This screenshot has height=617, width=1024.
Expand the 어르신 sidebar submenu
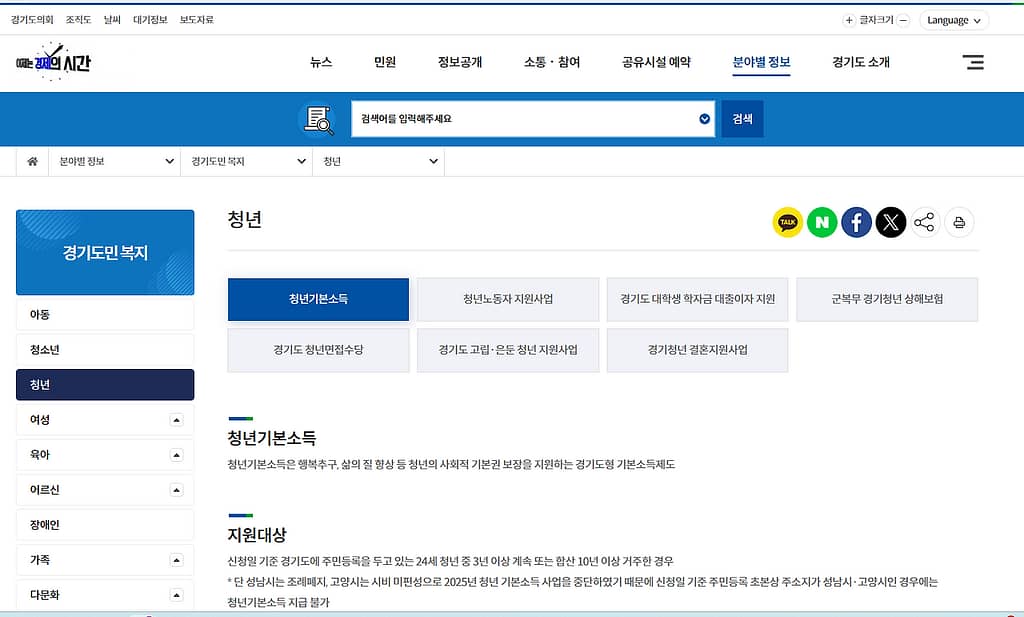click(x=177, y=490)
